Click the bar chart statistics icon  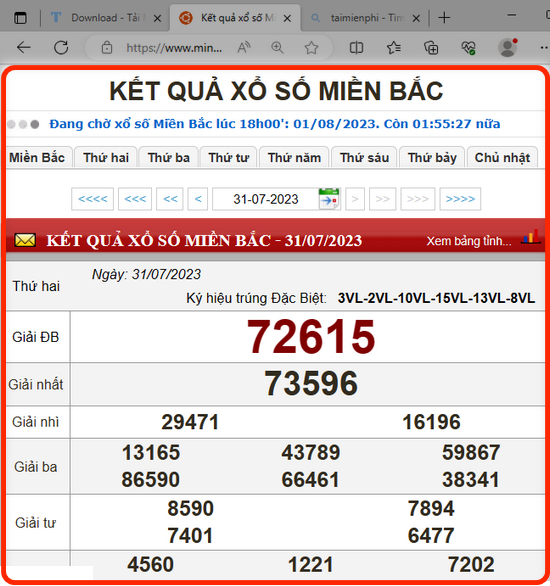[x=531, y=237]
